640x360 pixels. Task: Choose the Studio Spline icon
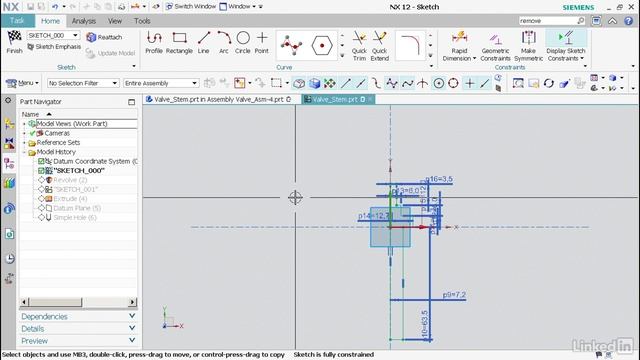291,45
